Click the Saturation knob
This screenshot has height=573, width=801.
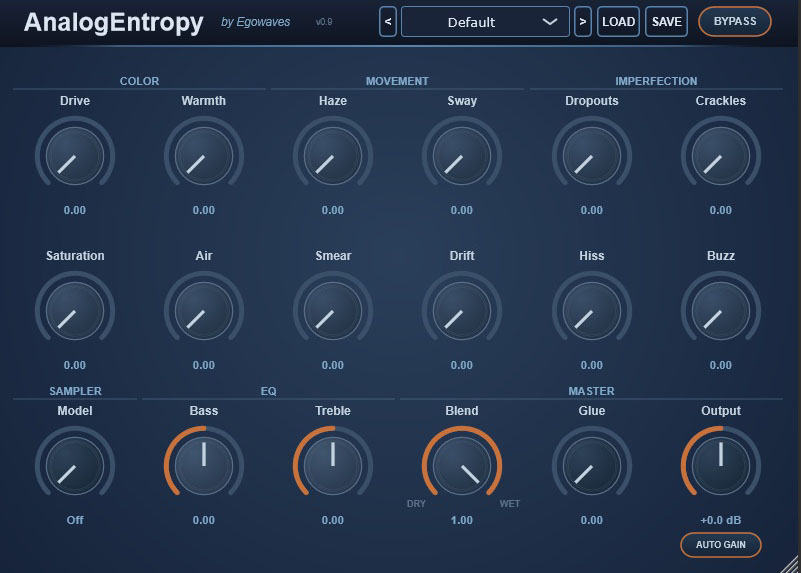[75, 311]
